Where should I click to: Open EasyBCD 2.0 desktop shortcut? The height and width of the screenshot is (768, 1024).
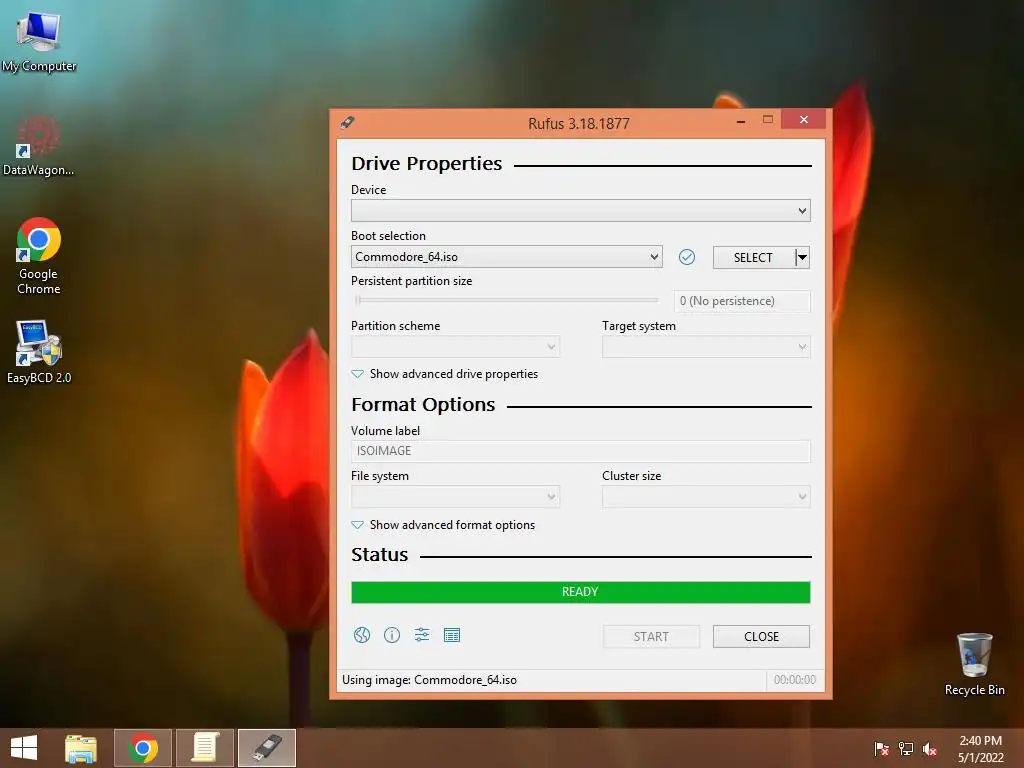coord(39,351)
